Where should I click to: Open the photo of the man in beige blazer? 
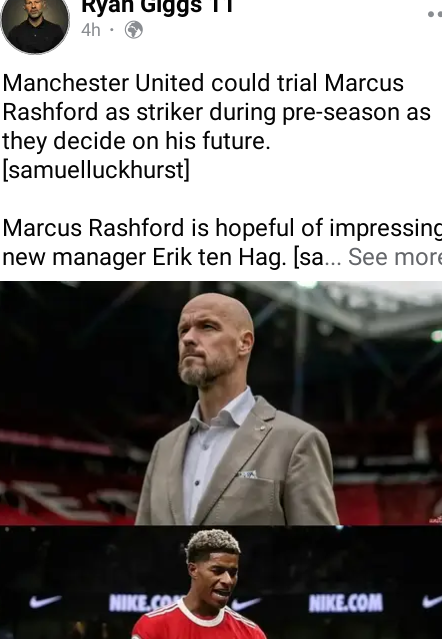(221, 403)
